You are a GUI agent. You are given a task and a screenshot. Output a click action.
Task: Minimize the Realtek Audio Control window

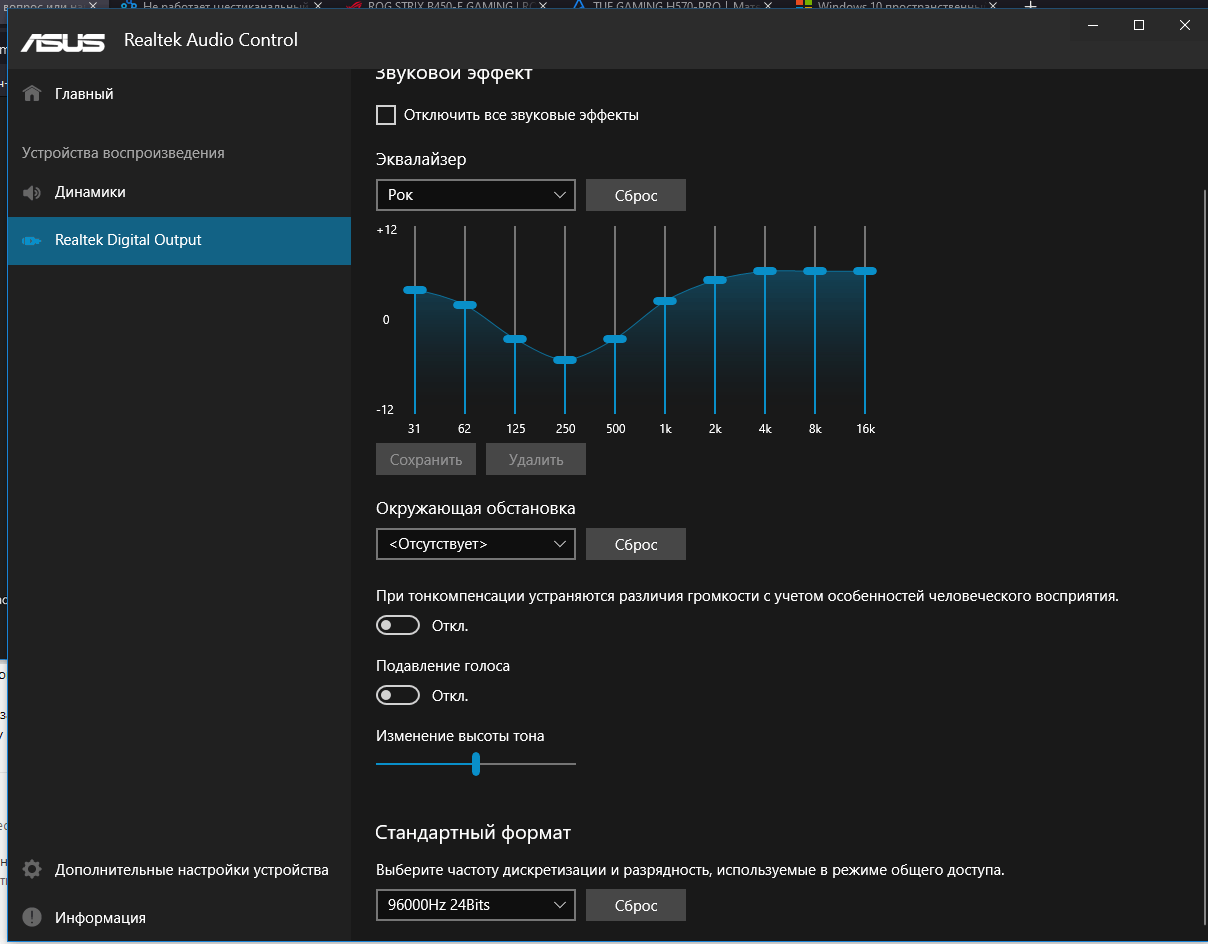pos(1092,26)
